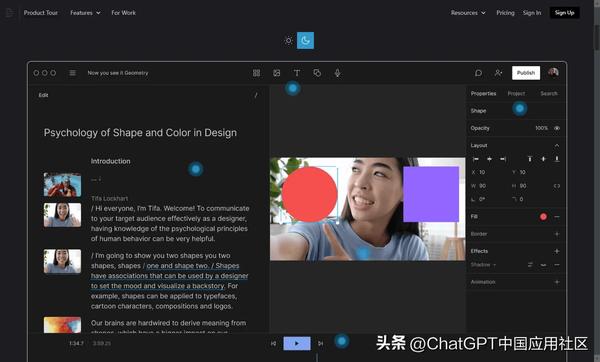Remove the Fill with minus icon

click(557, 217)
